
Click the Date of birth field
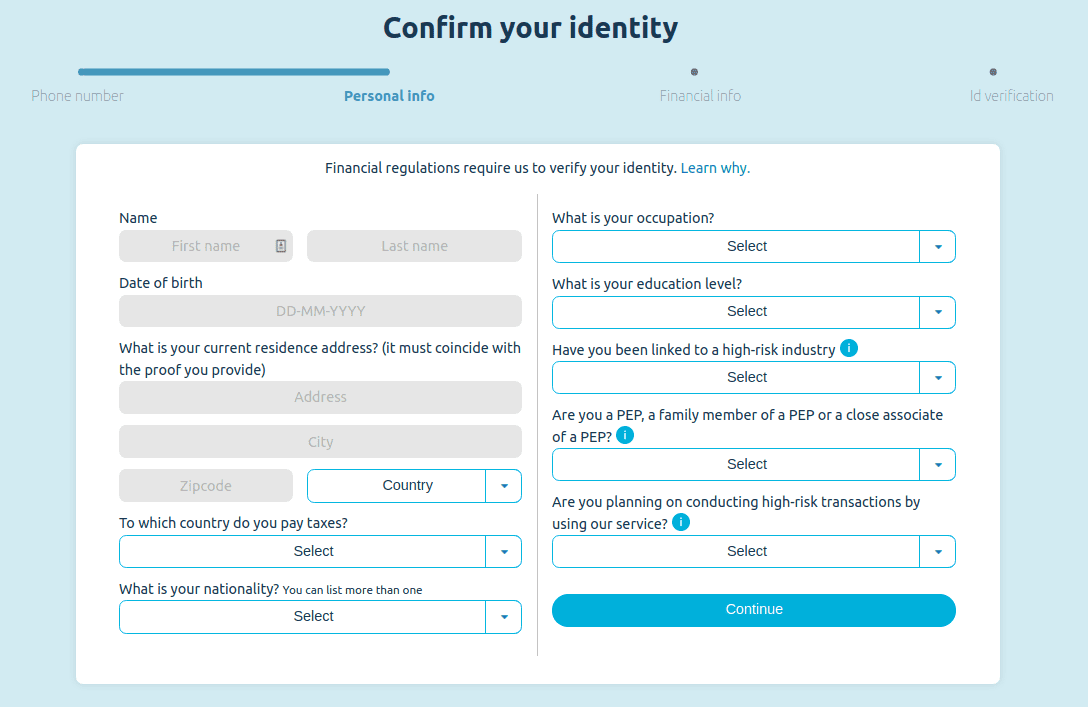point(320,312)
